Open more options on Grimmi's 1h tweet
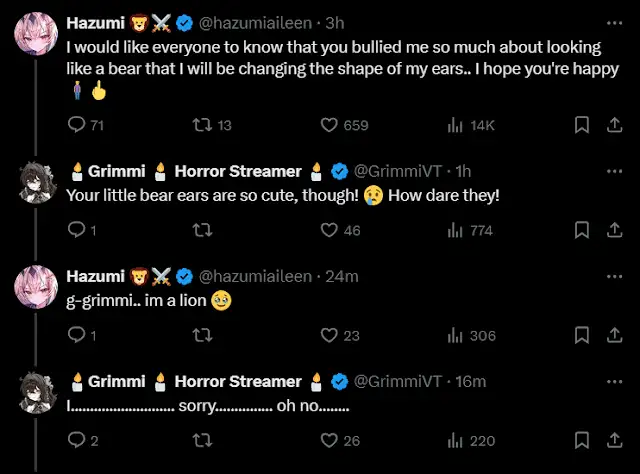 click(x=612, y=170)
